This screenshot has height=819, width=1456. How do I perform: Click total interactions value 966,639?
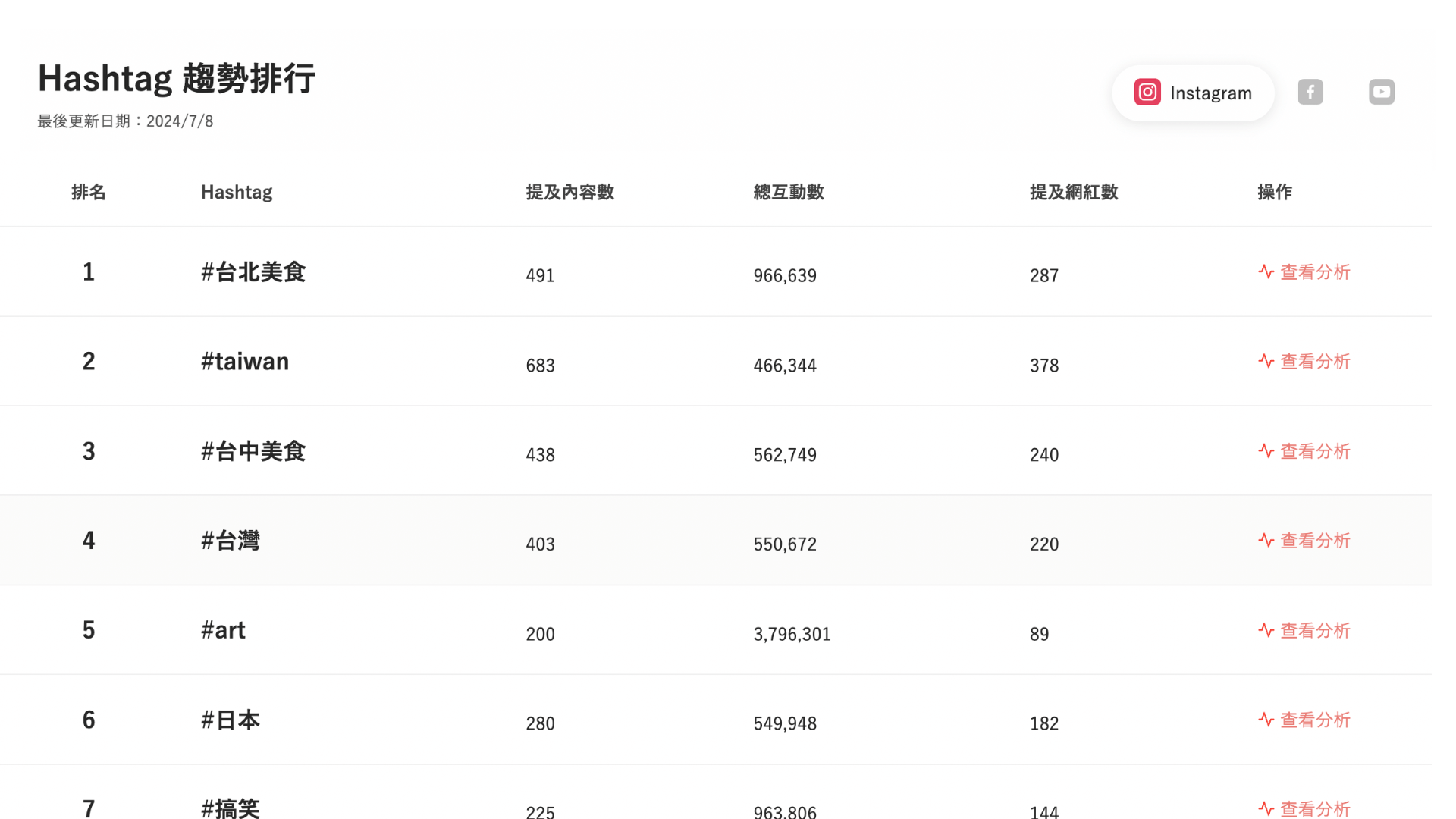785,275
